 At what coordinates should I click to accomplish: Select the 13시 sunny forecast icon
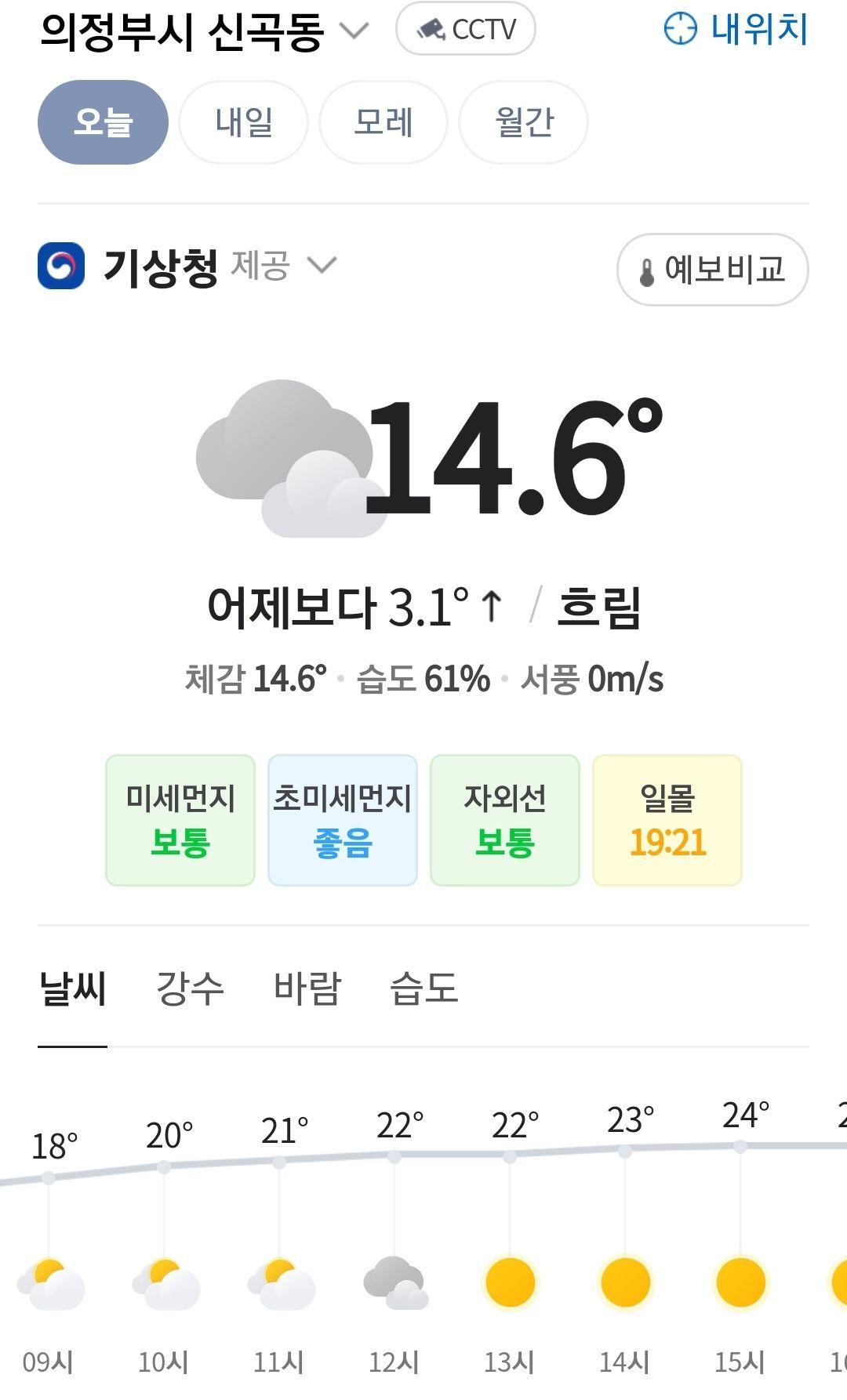tap(510, 1283)
